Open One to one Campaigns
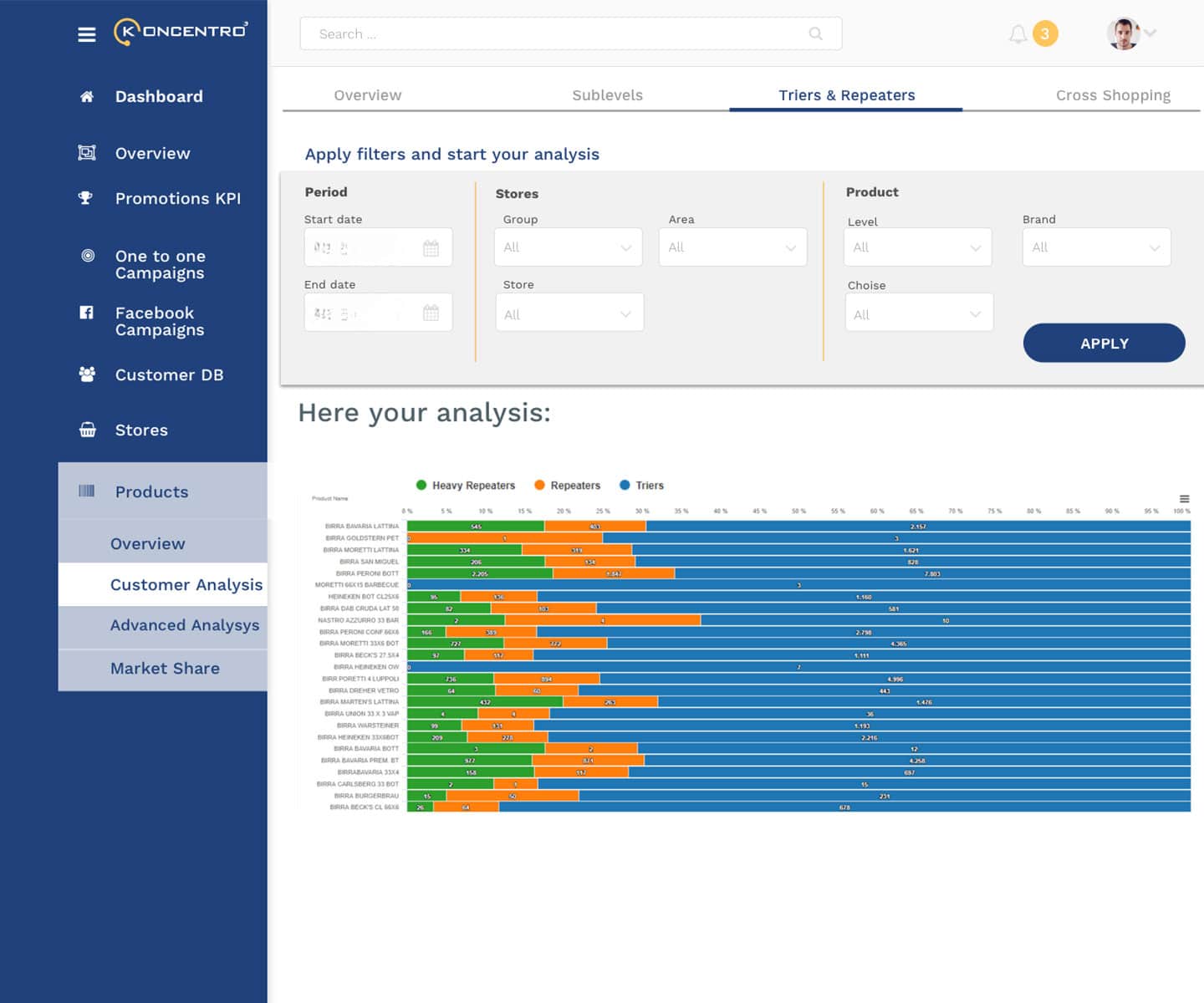The image size is (1204, 1003). 161,264
